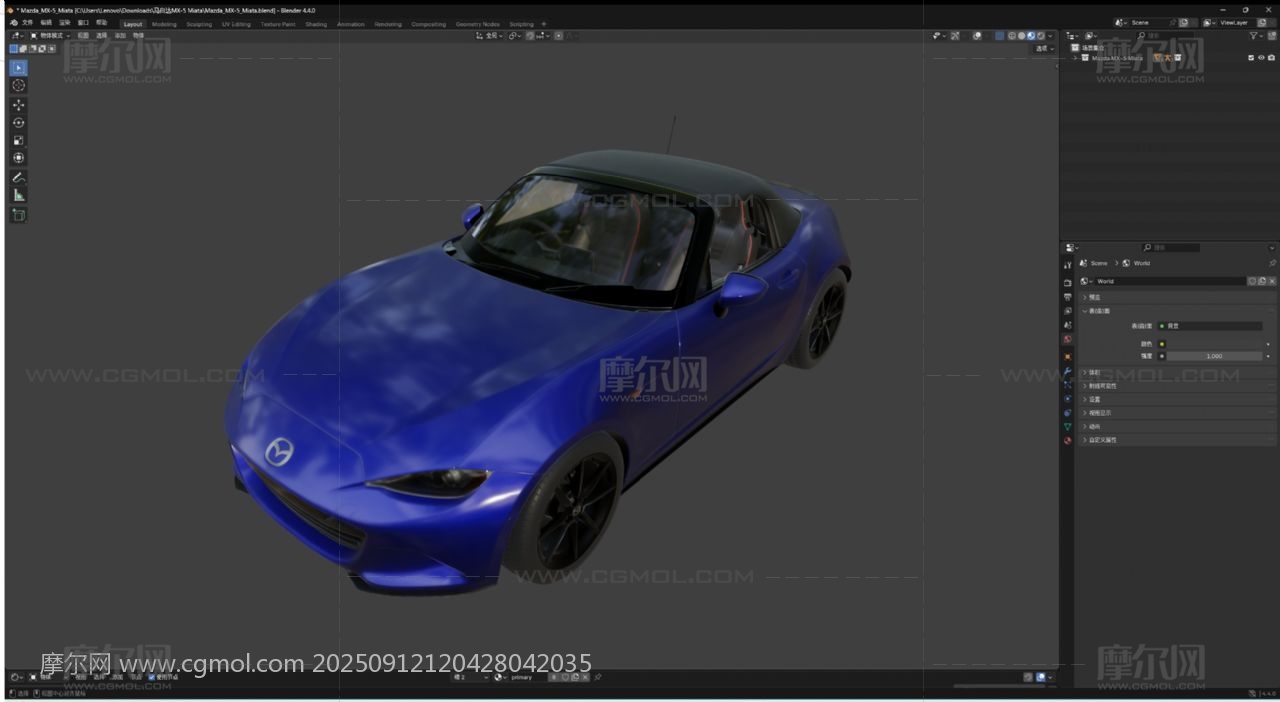Image resolution: width=1280 pixels, height=702 pixels.
Task: Open the pivot point dropdown
Action: click(515, 36)
